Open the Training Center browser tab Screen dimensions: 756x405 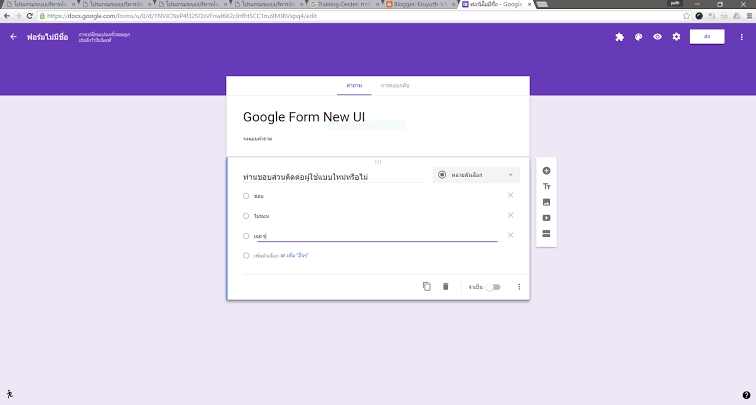pos(345,4)
